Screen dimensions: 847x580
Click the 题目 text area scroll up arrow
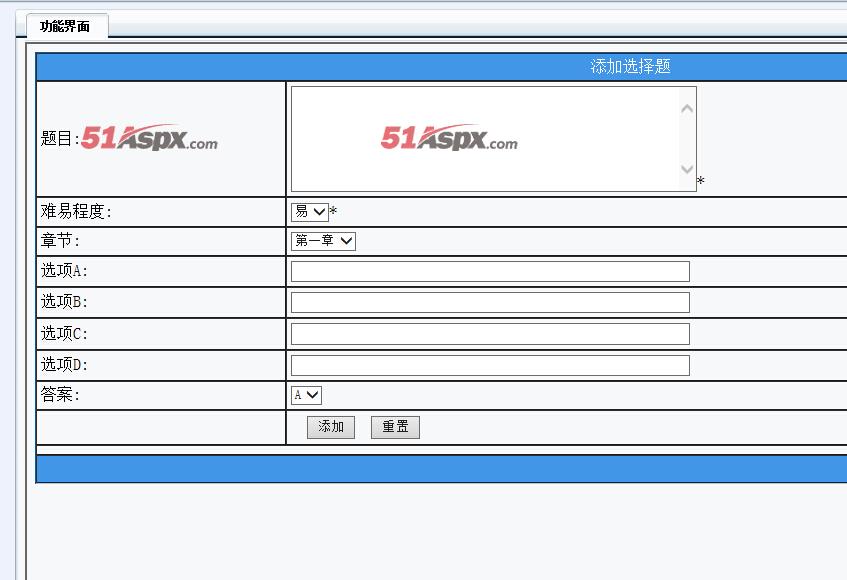687,109
